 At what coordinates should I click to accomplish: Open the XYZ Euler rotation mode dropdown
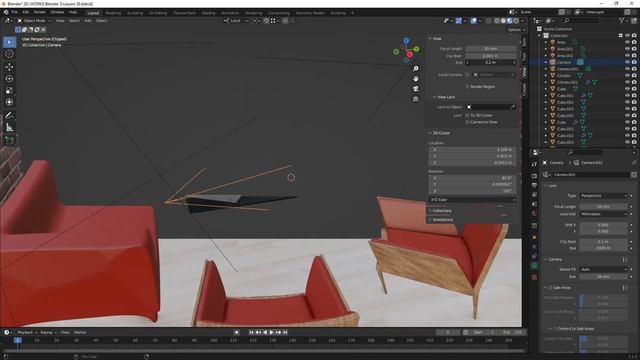(x=473, y=200)
